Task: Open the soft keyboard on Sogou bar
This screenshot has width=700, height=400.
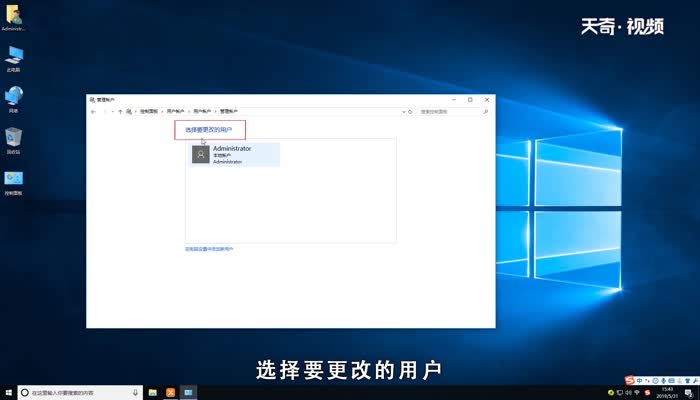Action: point(671,381)
